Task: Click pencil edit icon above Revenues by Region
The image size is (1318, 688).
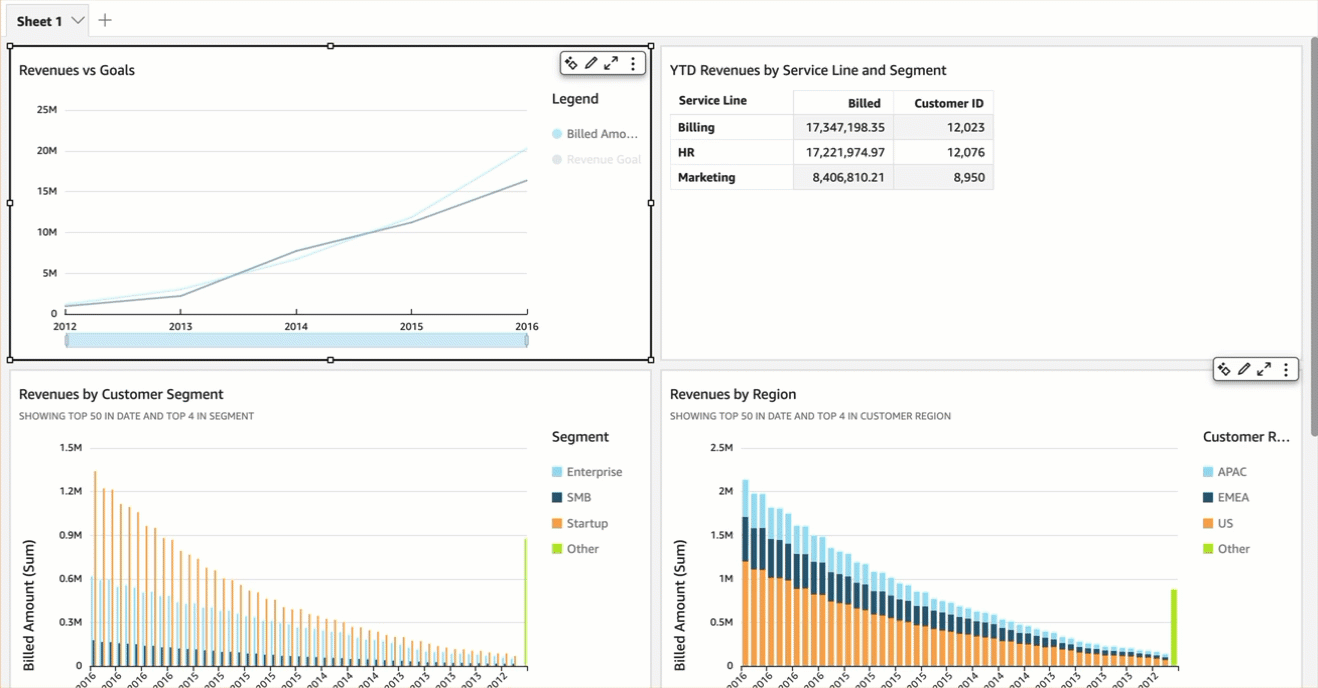Action: tap(1244, 369)
